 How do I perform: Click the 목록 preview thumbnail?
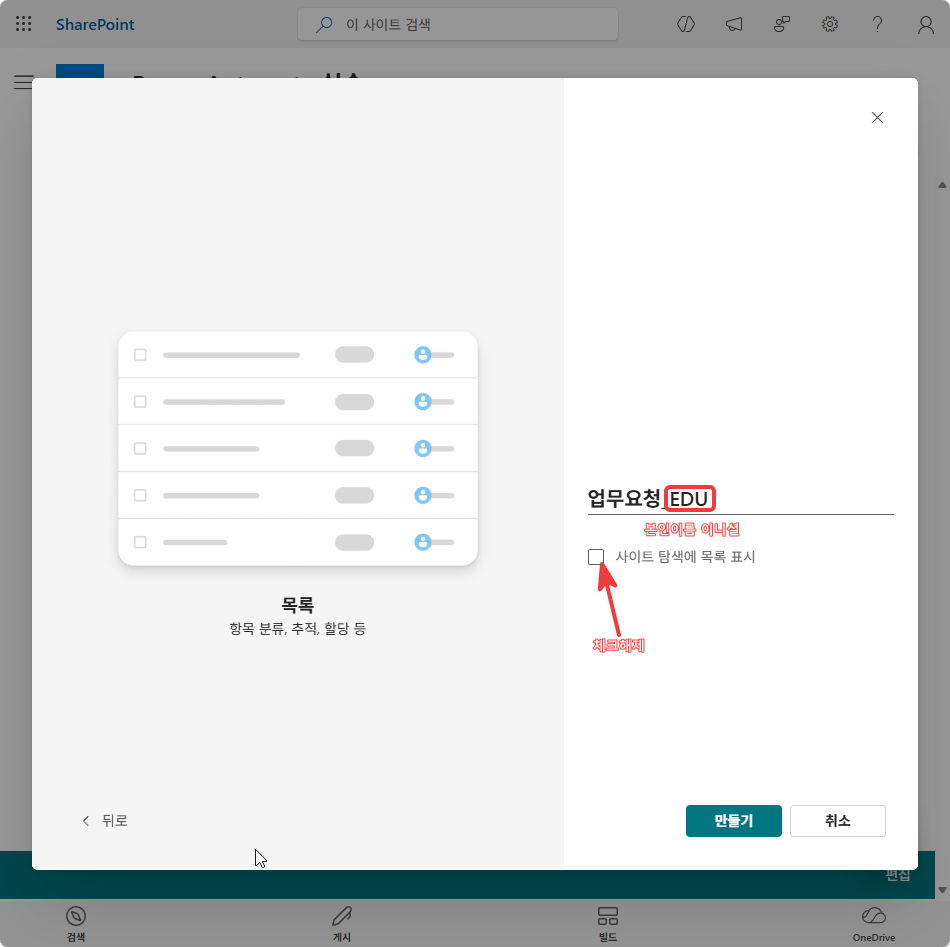point(298,448)
